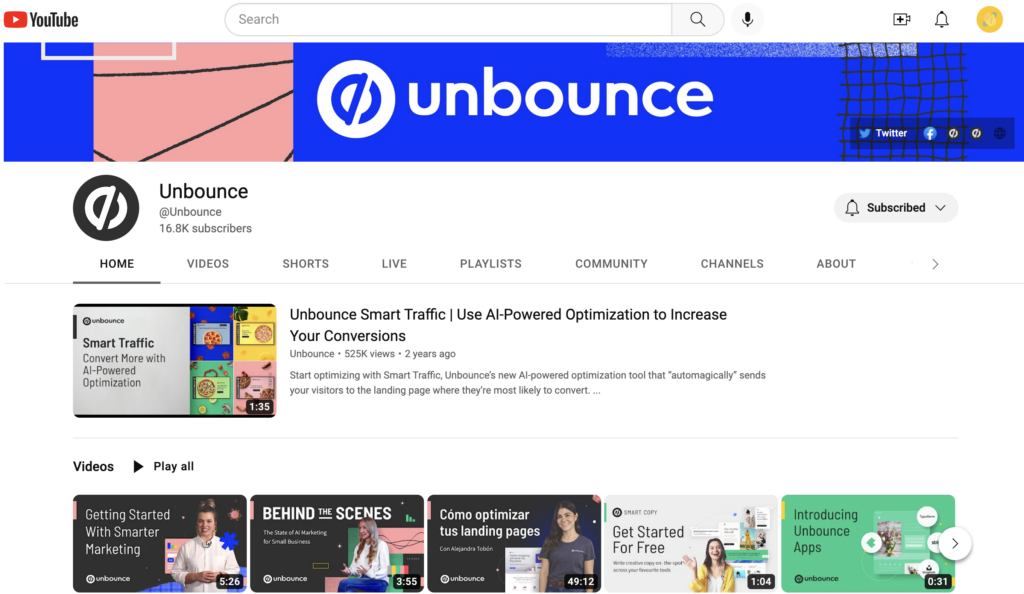The width and height of the screenshot is (1024, 594).
Task: Activate voice search microphone
Action: tap(748, 20)
